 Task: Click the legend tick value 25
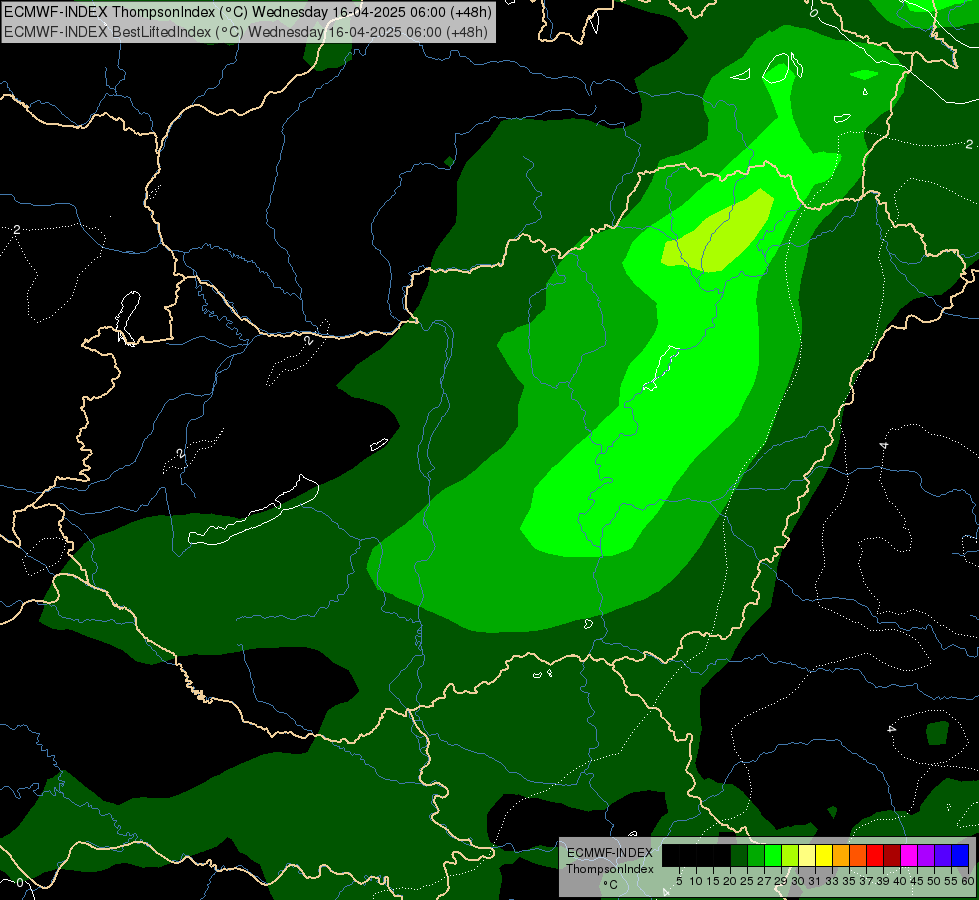click(x=747, y=881)
